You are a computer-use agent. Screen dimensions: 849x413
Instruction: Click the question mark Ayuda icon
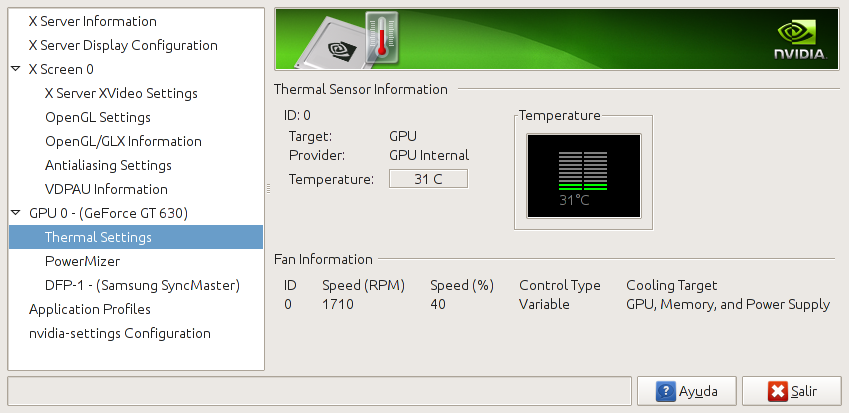665,392
